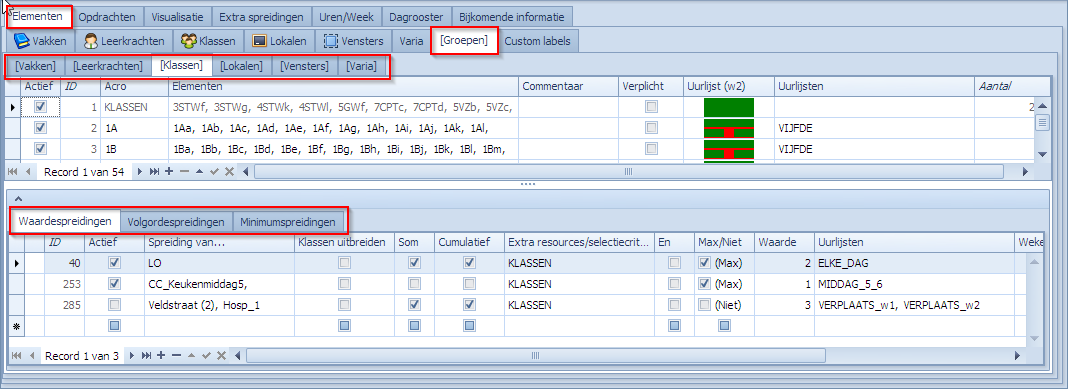The width and height of the screenshot is (1068, 389).
Task: Delete a record with the lower navigator minus
Action: [x=176, y=356]
